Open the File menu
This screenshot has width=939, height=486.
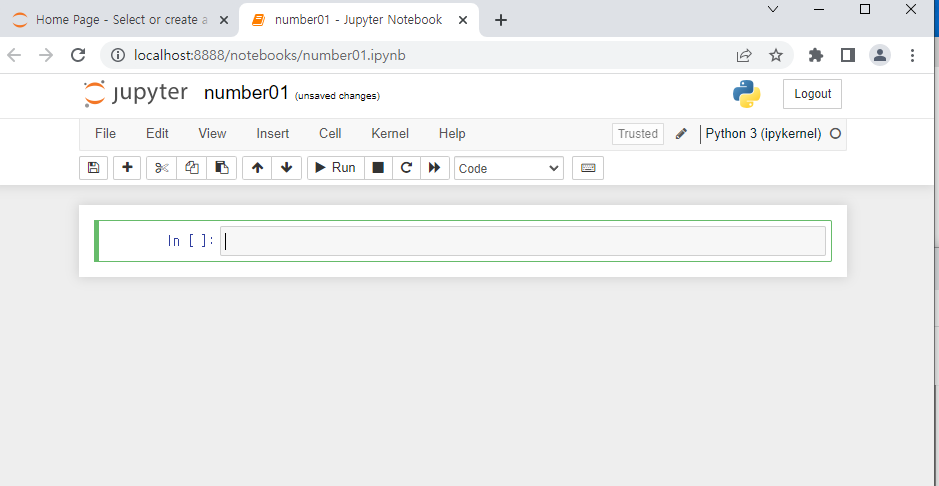pos(105,133)
